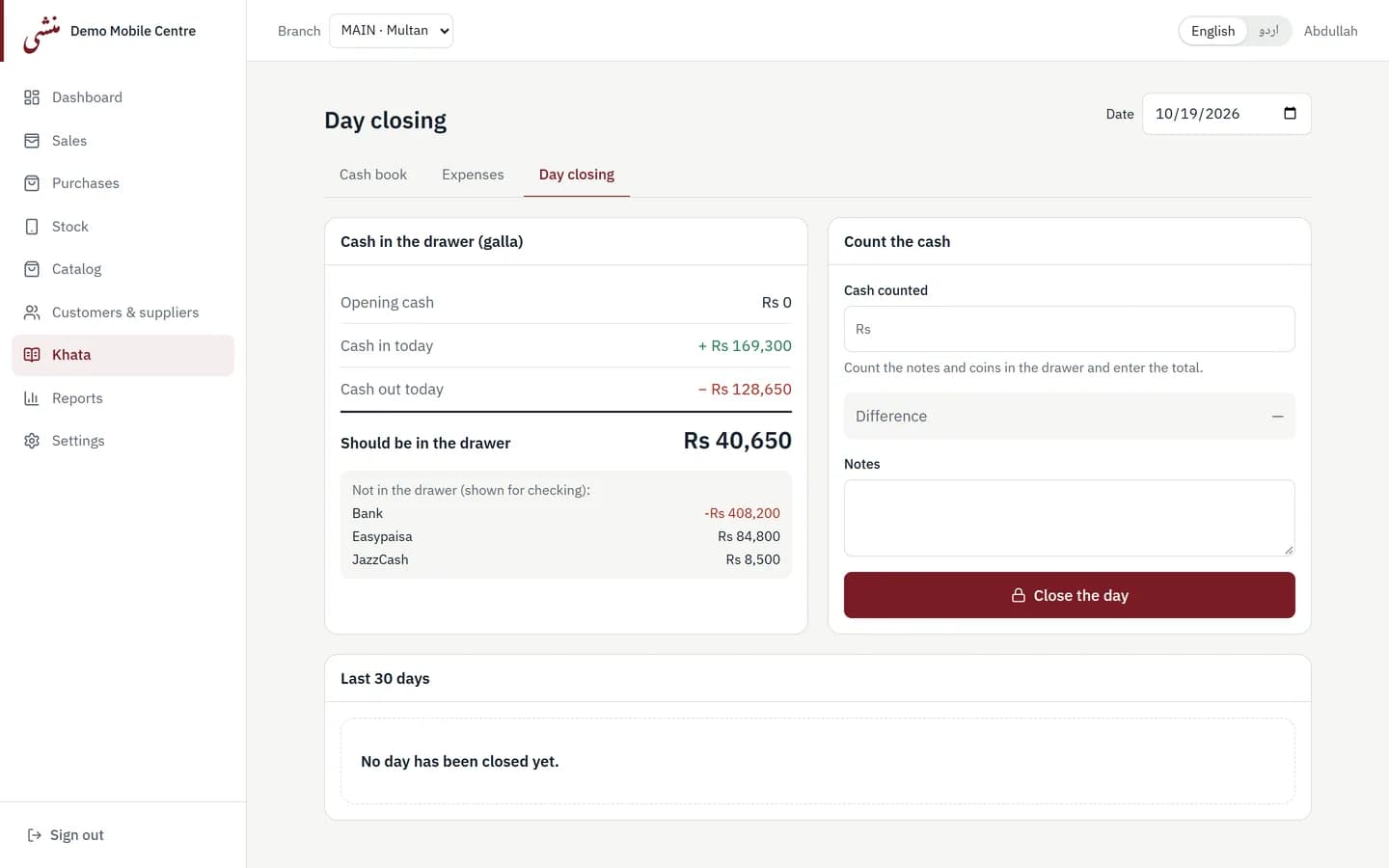Screen dimensions: 1389x868
Task: Click the Easypaisa amount Rs 84,800
Action: pos(749,536)
